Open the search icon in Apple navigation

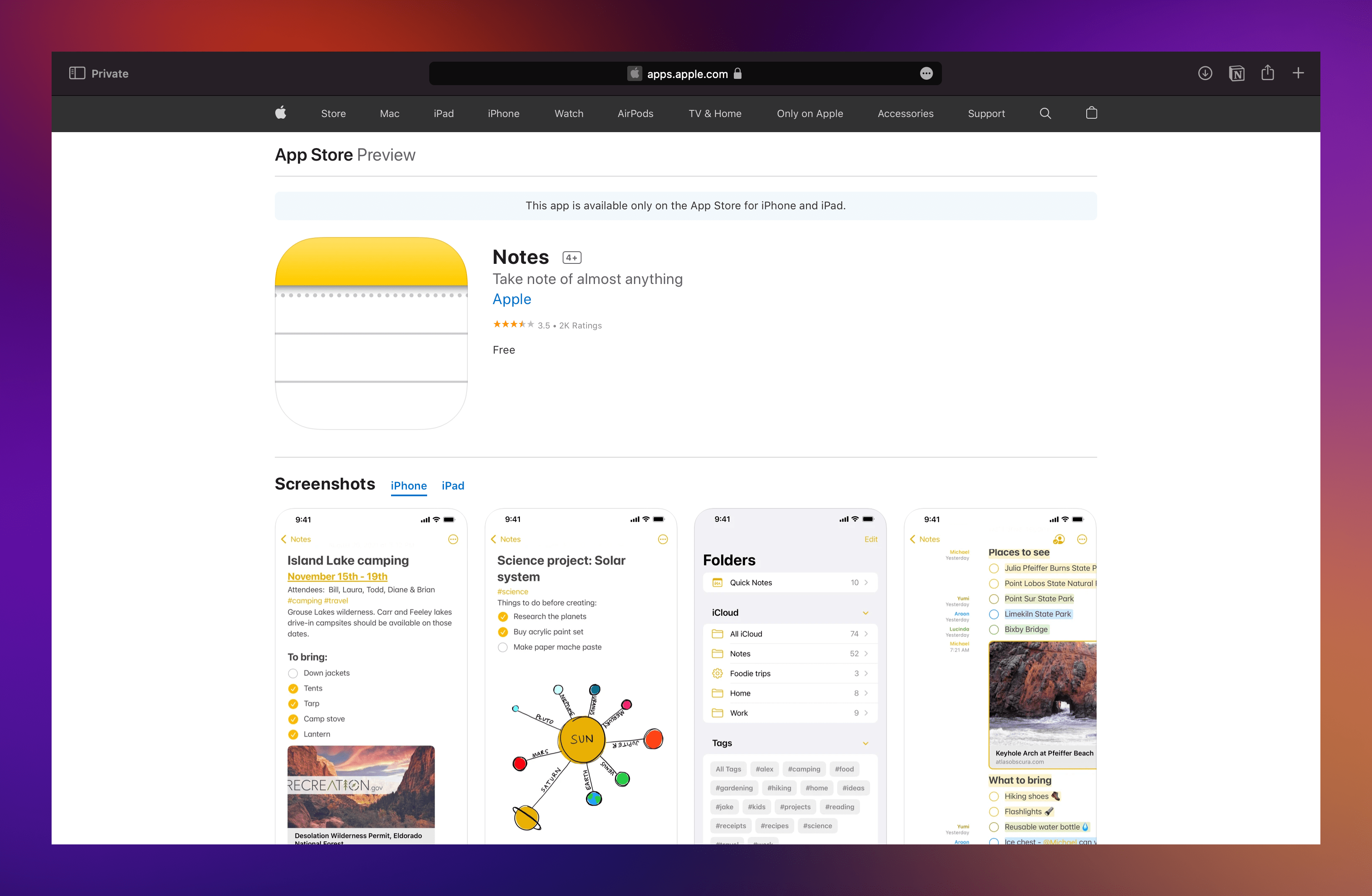coord(1045,113)
